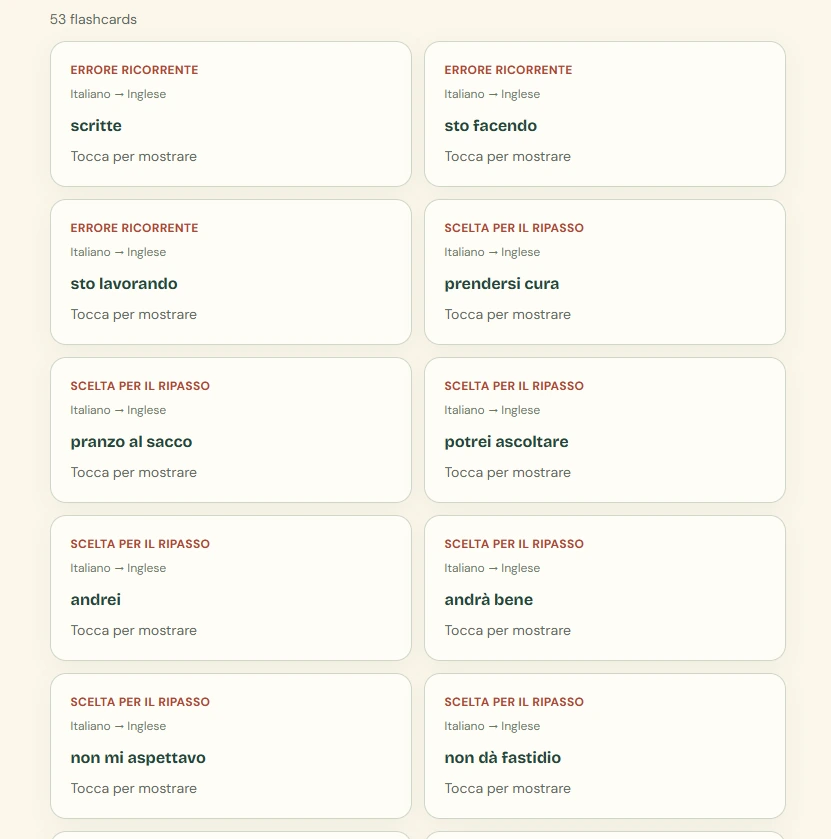The height and width of the screenshot is (839, 831).
Task: Click 'Italiano → Inglese' on sto lavorando card
Action: [x=118, y=252]
